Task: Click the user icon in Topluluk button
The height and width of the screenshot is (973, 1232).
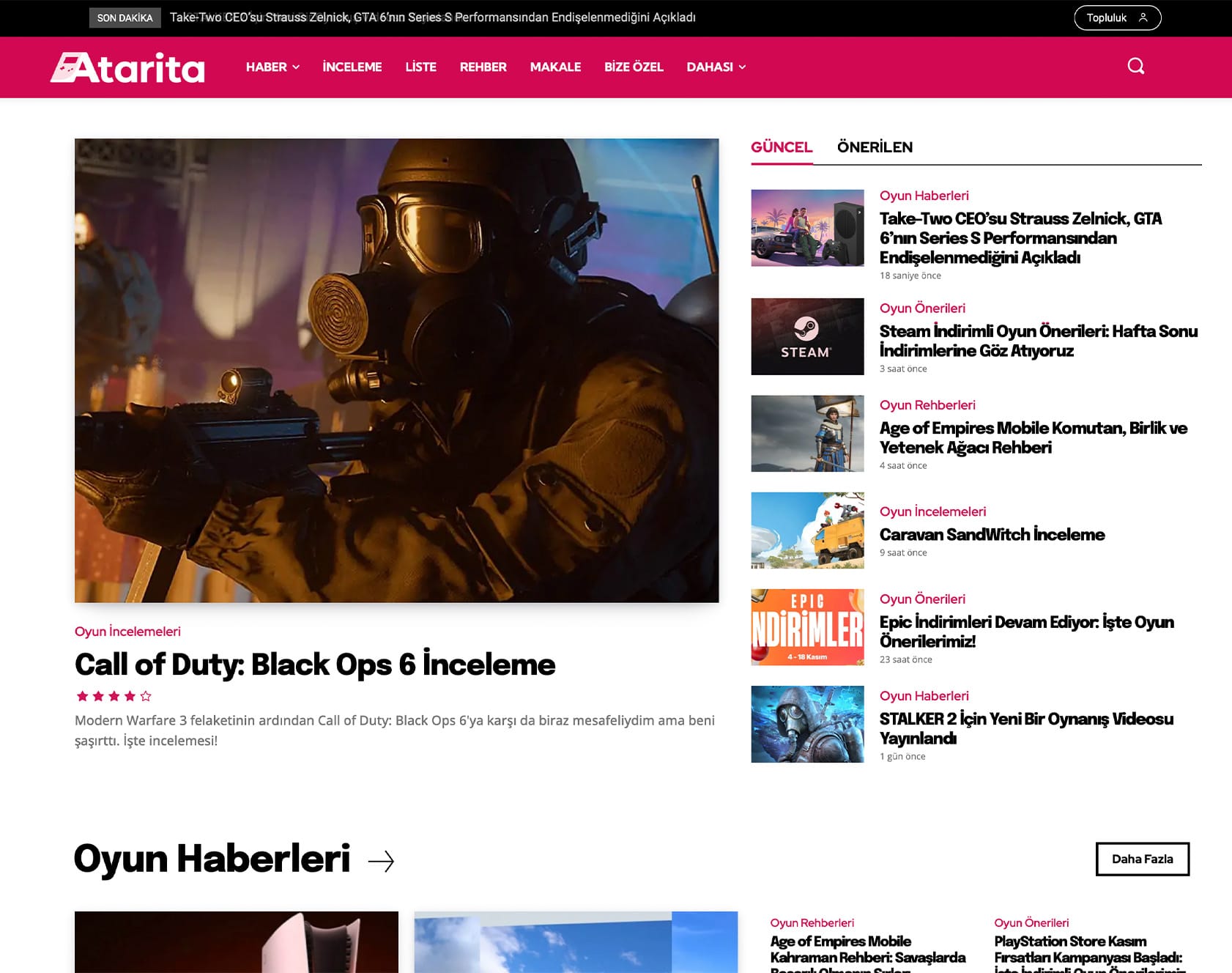Action: click(1143, 18)
